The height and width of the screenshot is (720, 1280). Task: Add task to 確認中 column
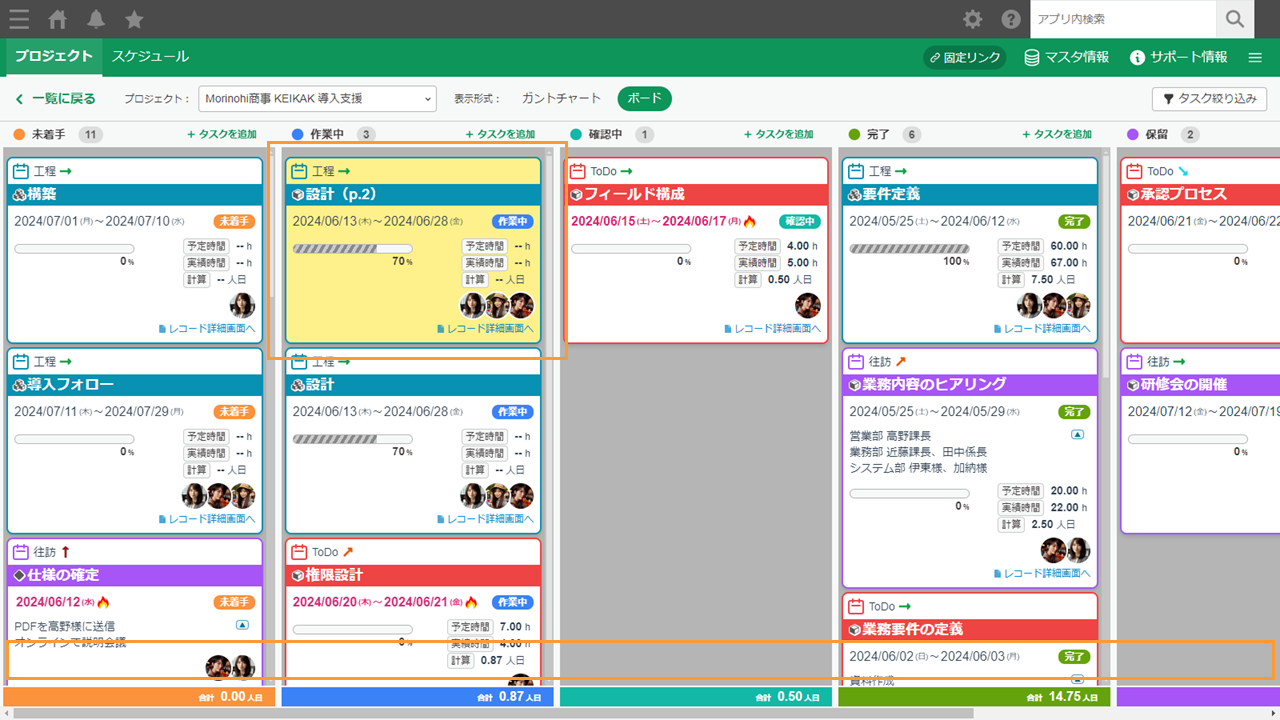coord(778,134)
